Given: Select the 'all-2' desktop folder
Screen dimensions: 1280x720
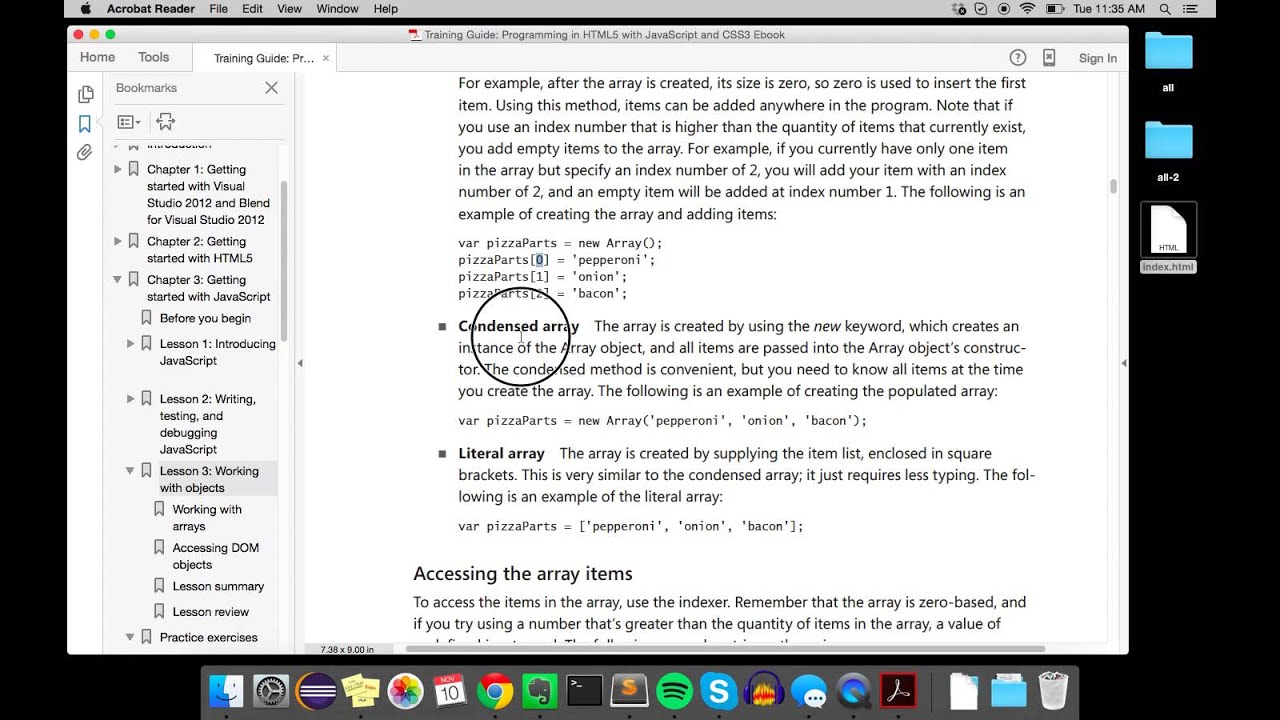Looking at the screenshot, I should (1168, 152).
